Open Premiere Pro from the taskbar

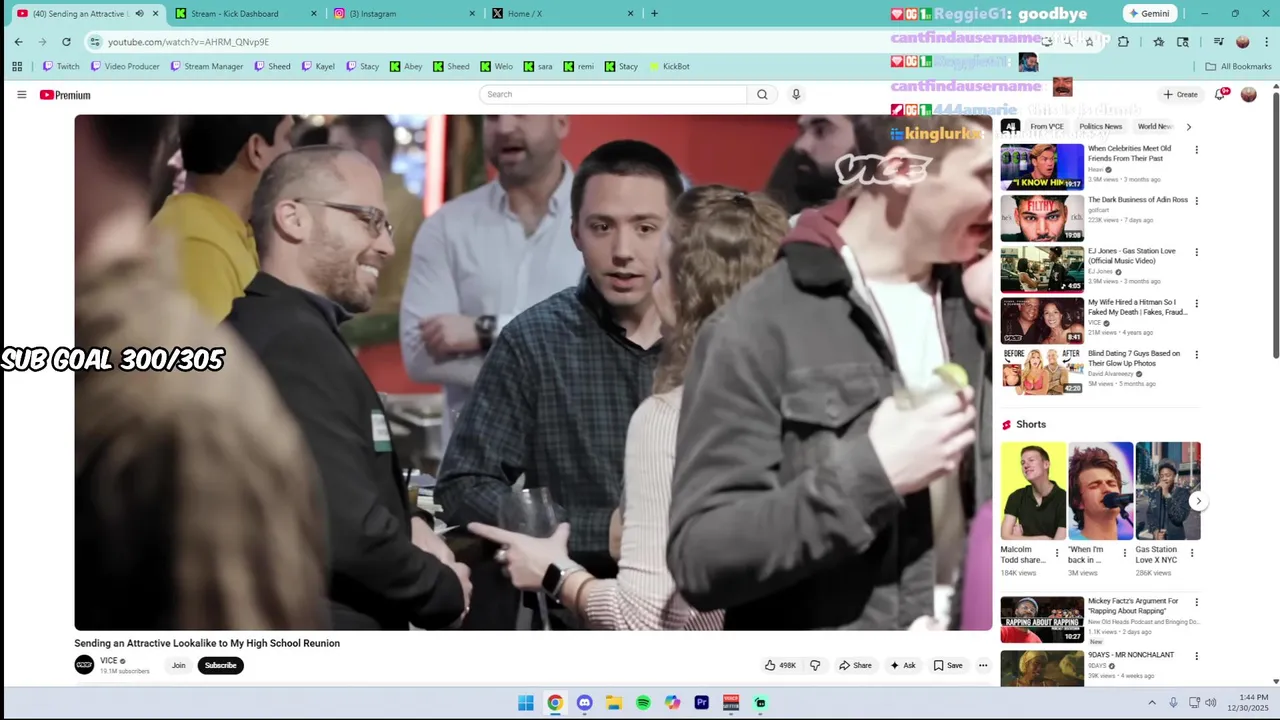(x=702, y=703)
